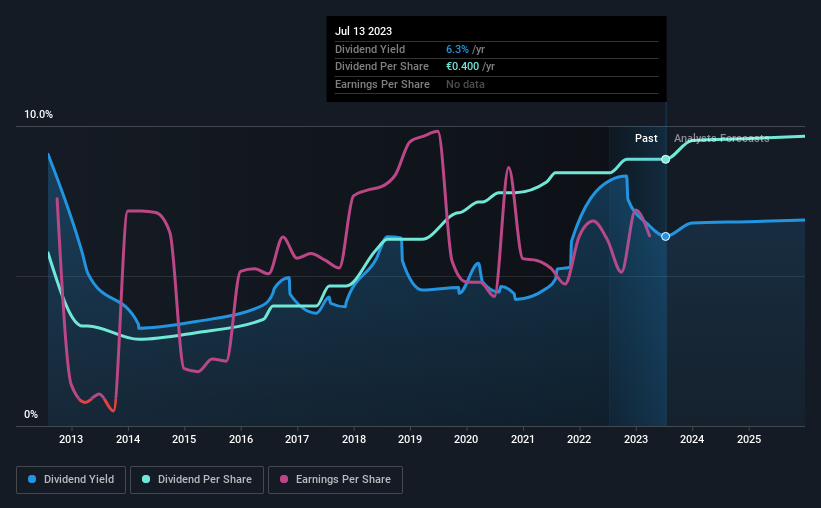The height and width of the screenshot is (508, 821).
Task: Click the 2015 x-axis label
Action: coord(184,439)
